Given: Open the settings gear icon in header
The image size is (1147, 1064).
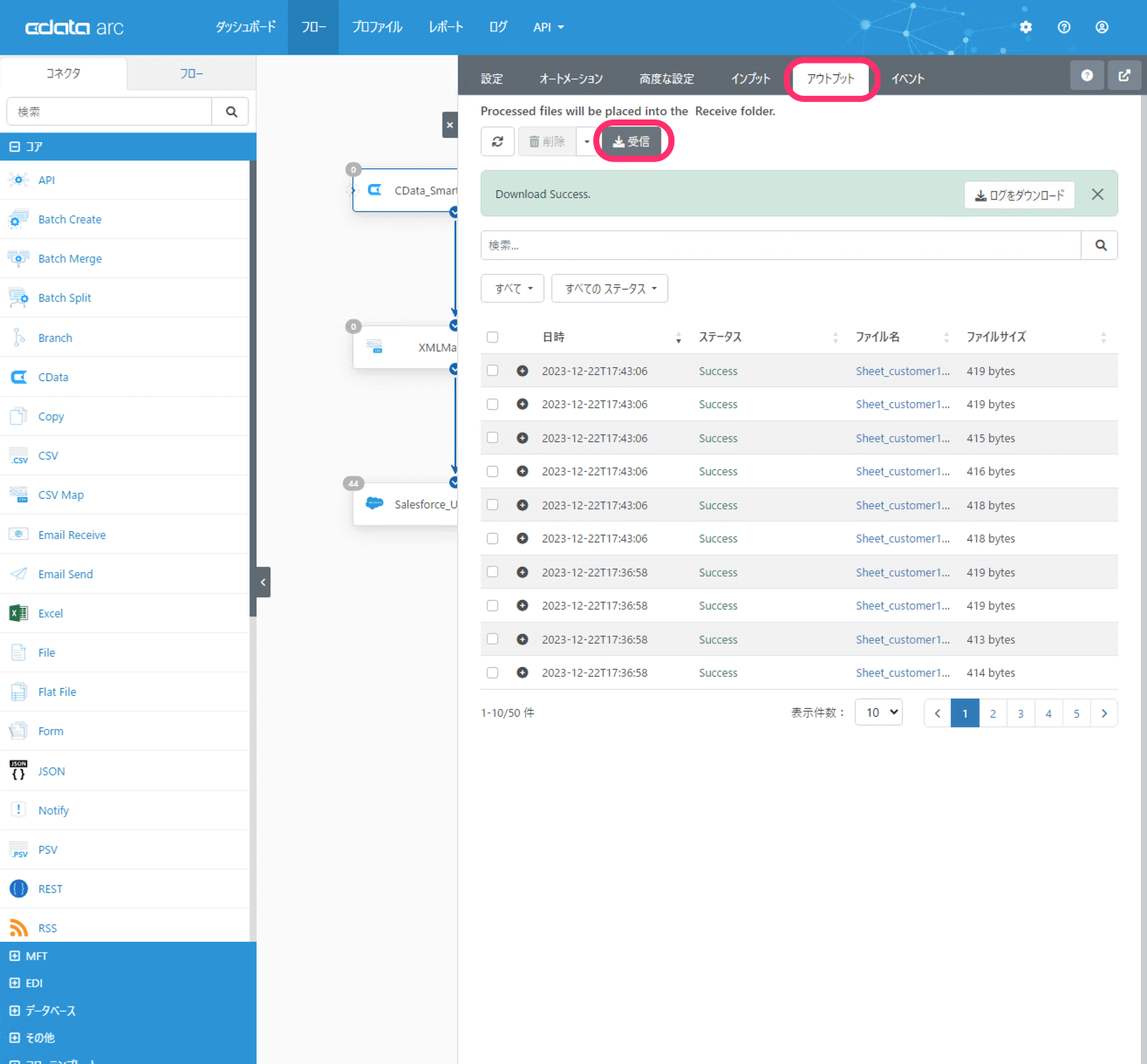Looking at the screenshot, I should pyautogui.click(x=1026, y=27).
